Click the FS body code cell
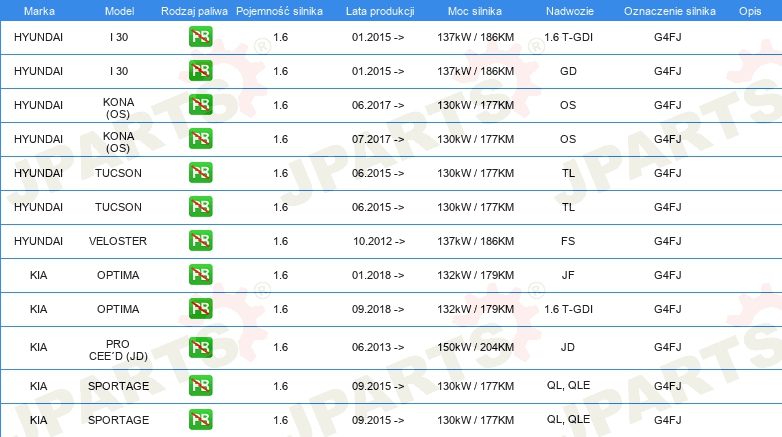Viewport: 782px width, 437px height. [x=568, y=241]
